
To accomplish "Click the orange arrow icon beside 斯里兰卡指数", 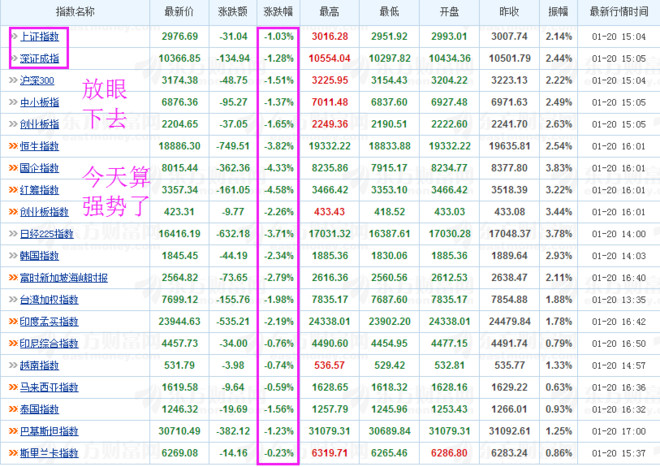I will pyautogui.click(x=13, y=453).
